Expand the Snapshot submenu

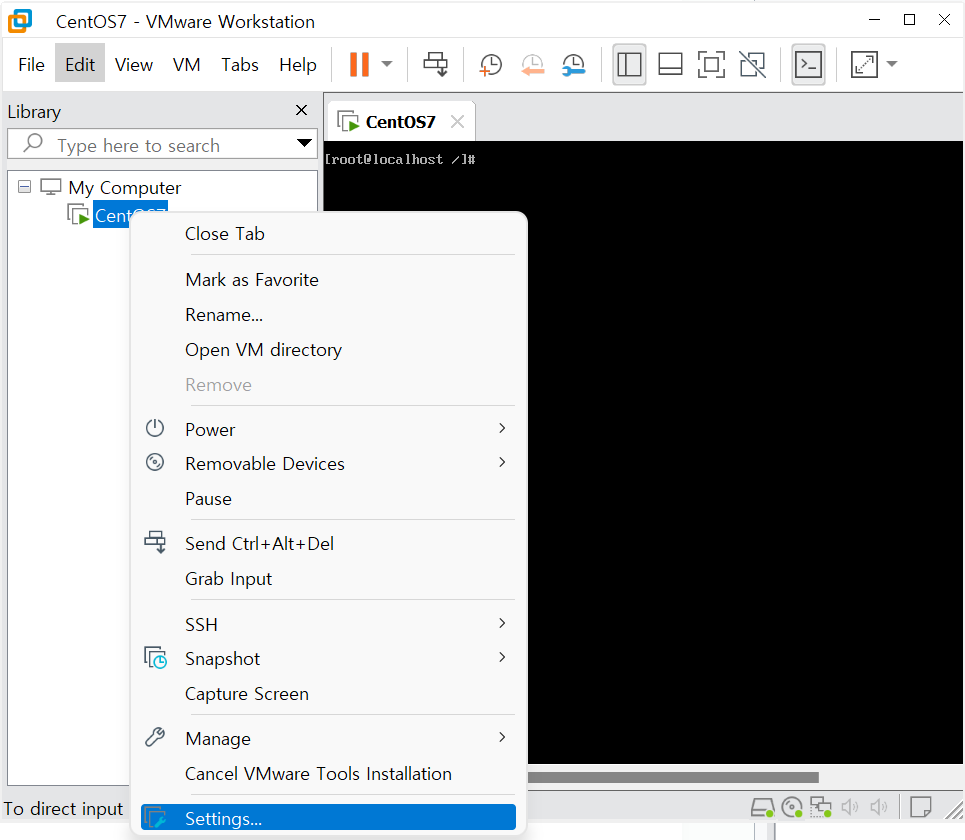328,658
